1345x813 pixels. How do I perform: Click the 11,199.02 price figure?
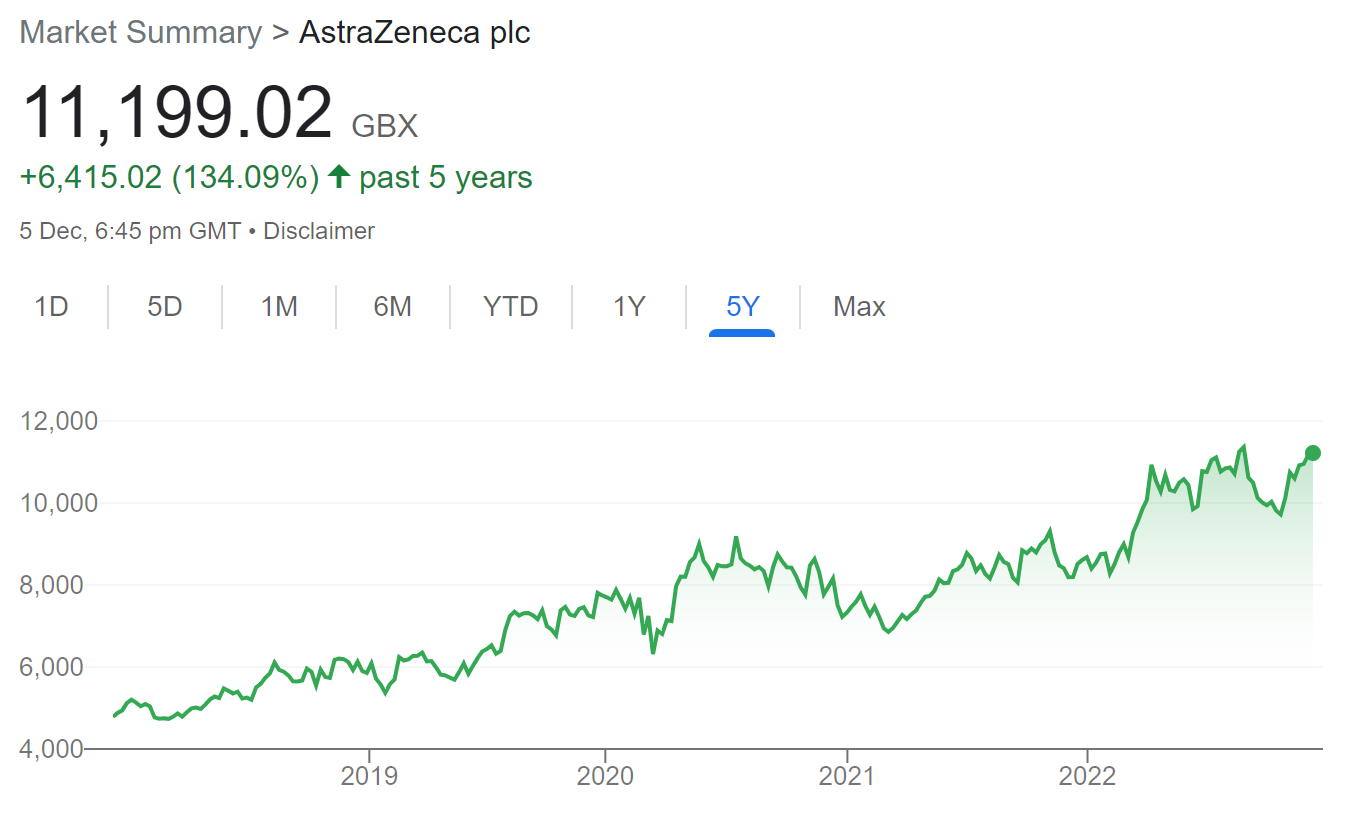(x=176, y=113)
